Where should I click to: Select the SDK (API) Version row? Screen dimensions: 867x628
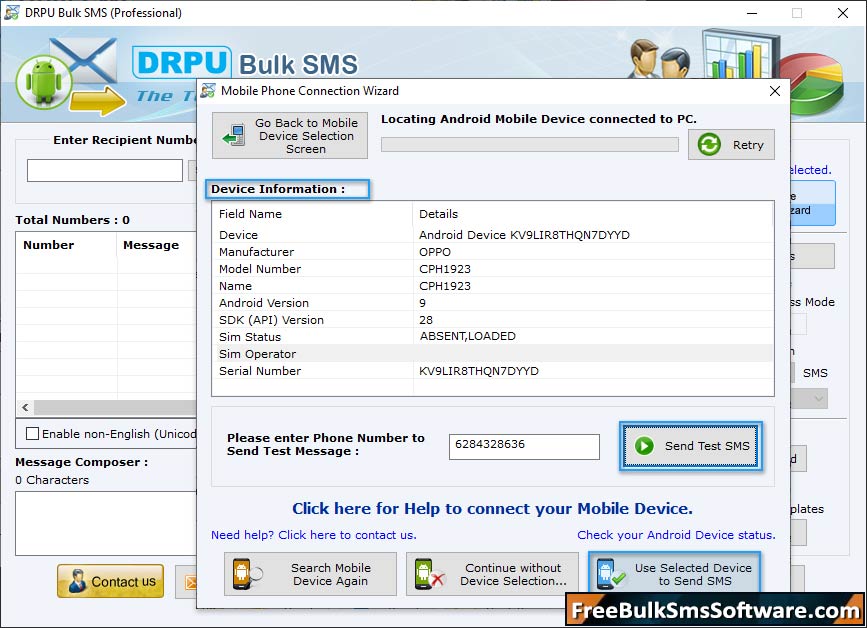click(x=492, y=320)
